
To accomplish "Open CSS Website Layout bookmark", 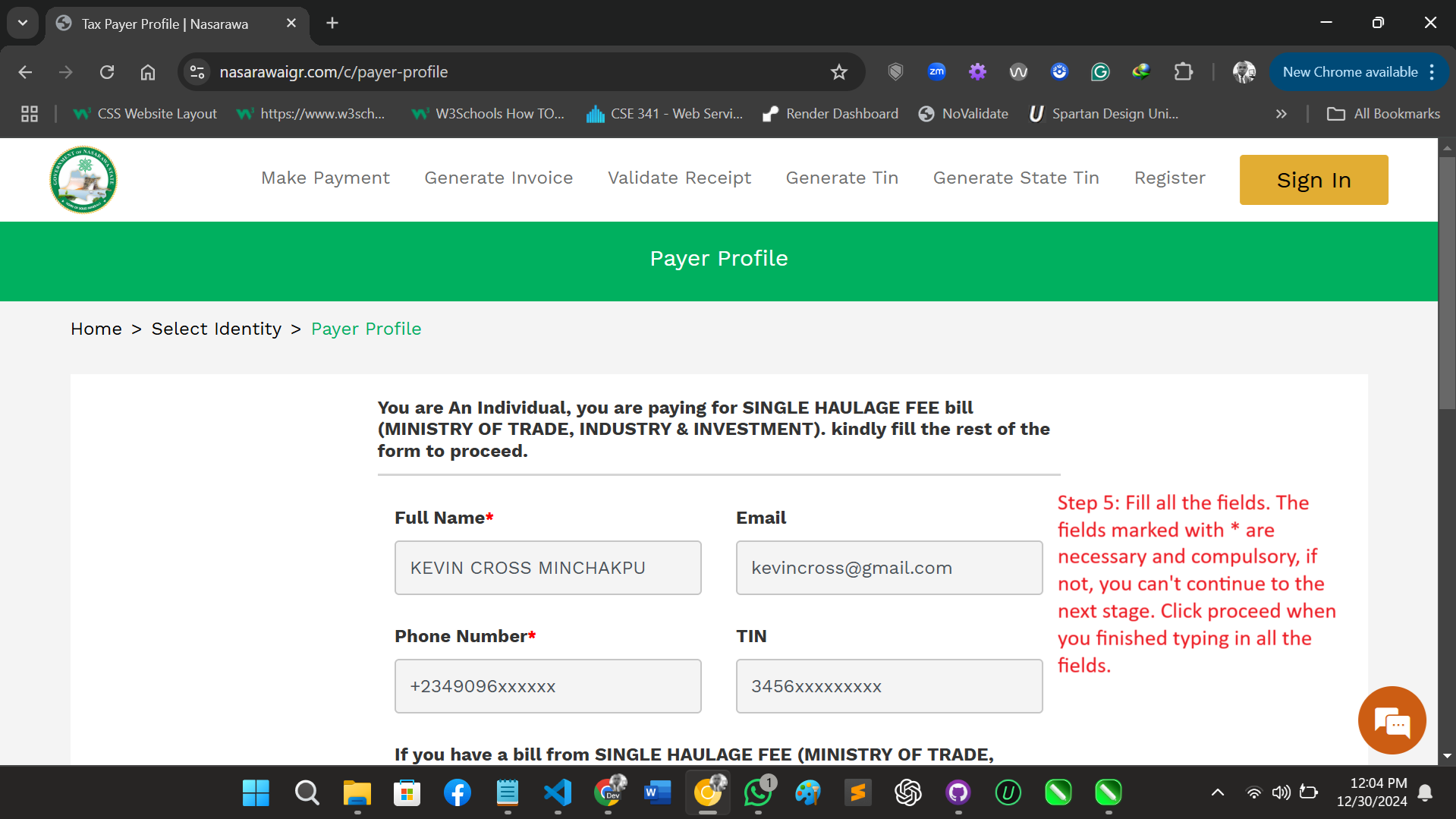I will [x=145, y=114].
